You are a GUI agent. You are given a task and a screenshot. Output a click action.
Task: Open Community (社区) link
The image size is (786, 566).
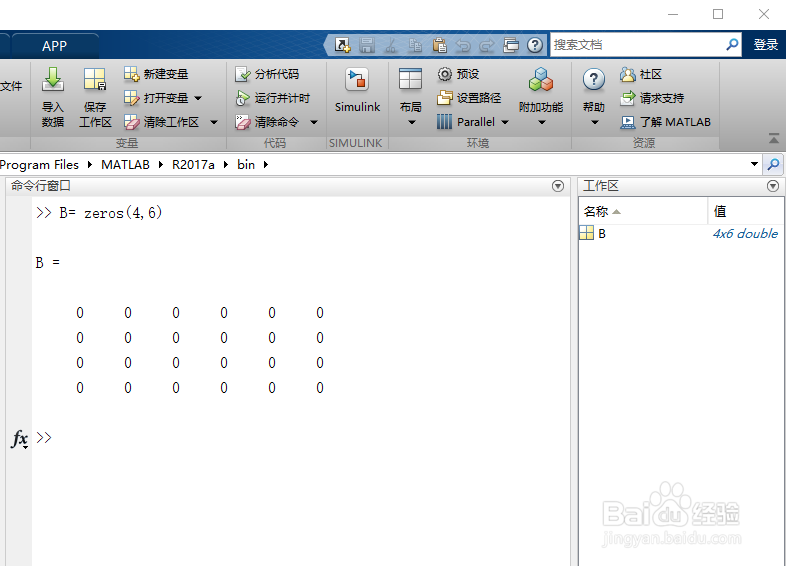coord(641,74)
